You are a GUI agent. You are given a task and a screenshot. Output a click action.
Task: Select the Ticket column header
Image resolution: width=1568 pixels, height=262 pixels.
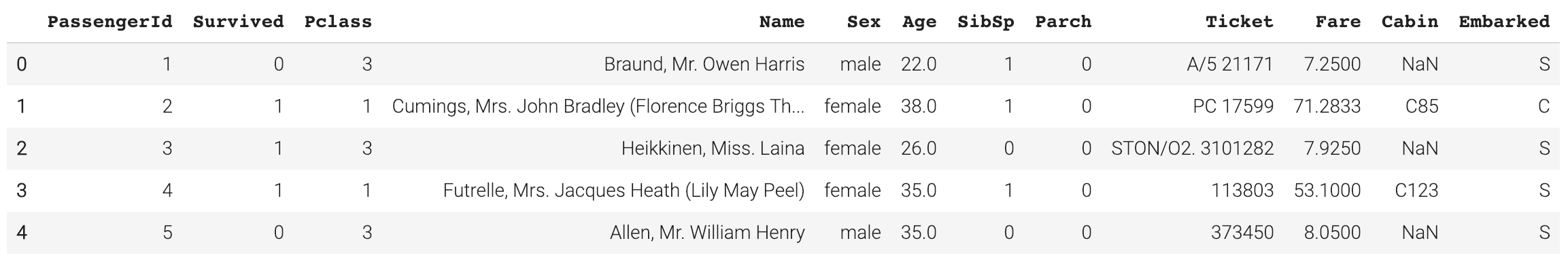(1239, 22)
